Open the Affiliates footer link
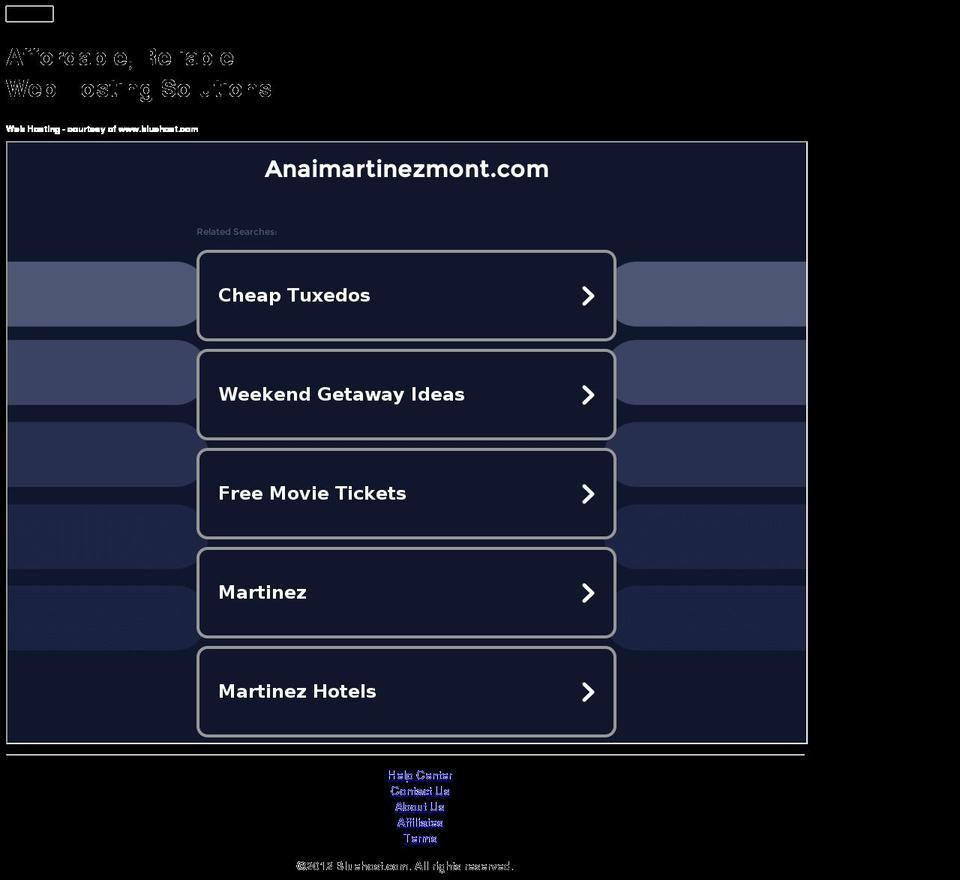The image size is (960, 880). tap(420, 822)
